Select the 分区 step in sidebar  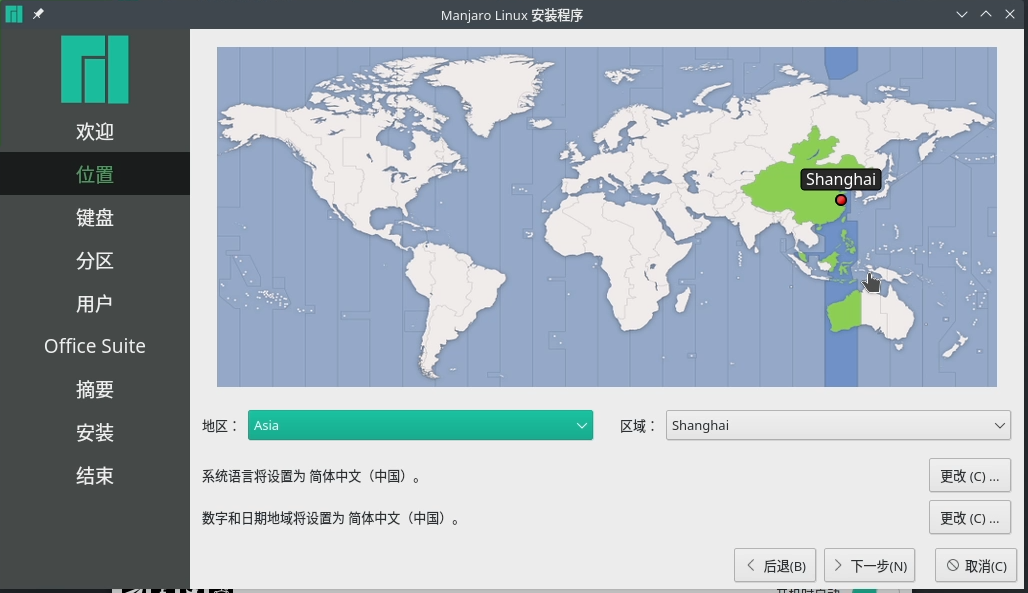(95, 260)
